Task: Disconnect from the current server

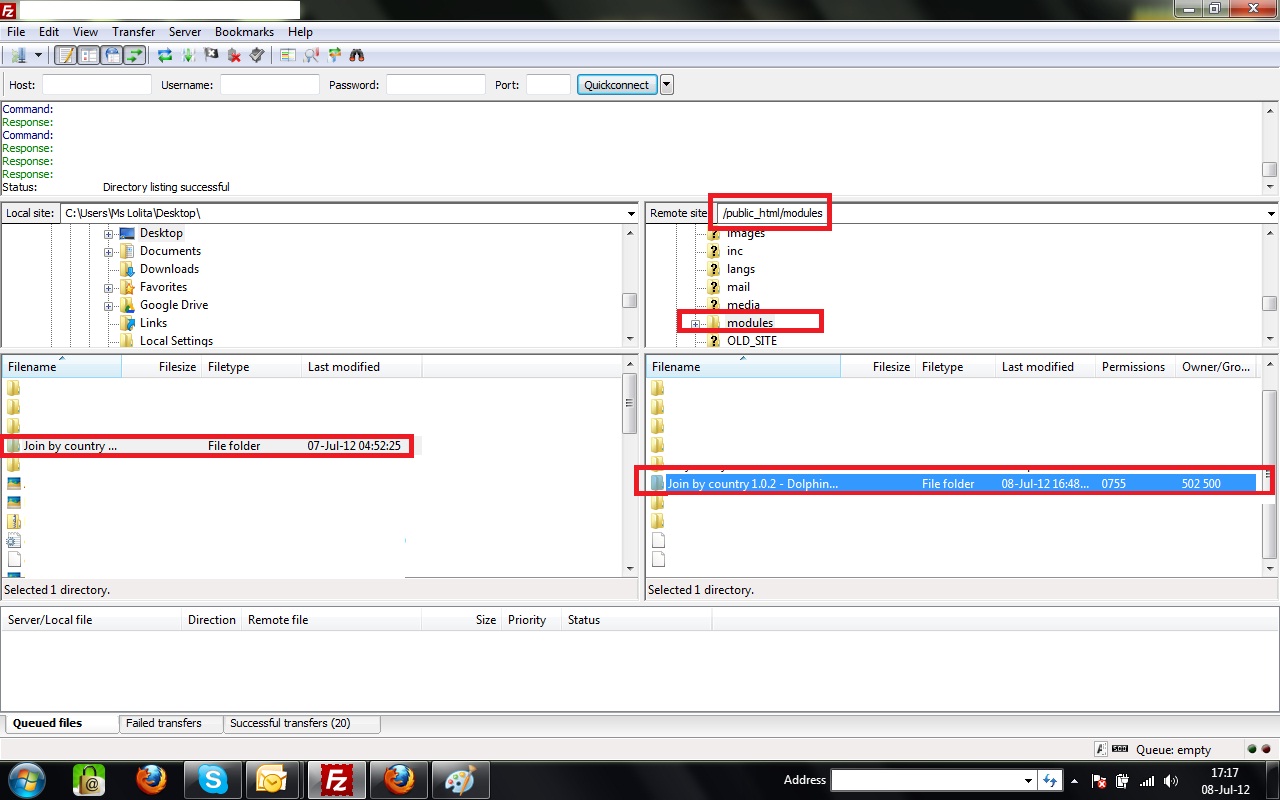Action: point(234,56)
